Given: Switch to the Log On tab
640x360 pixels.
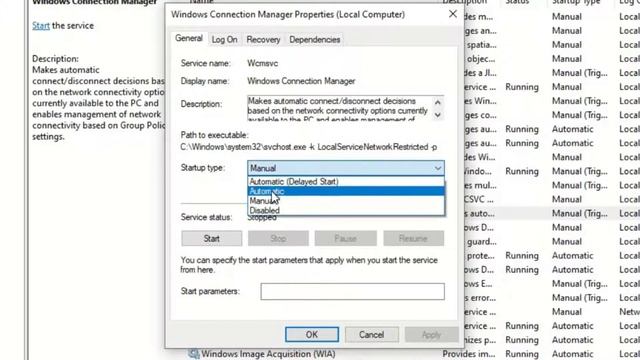Looking at the screenshot, I should click(x=224, y=40).
